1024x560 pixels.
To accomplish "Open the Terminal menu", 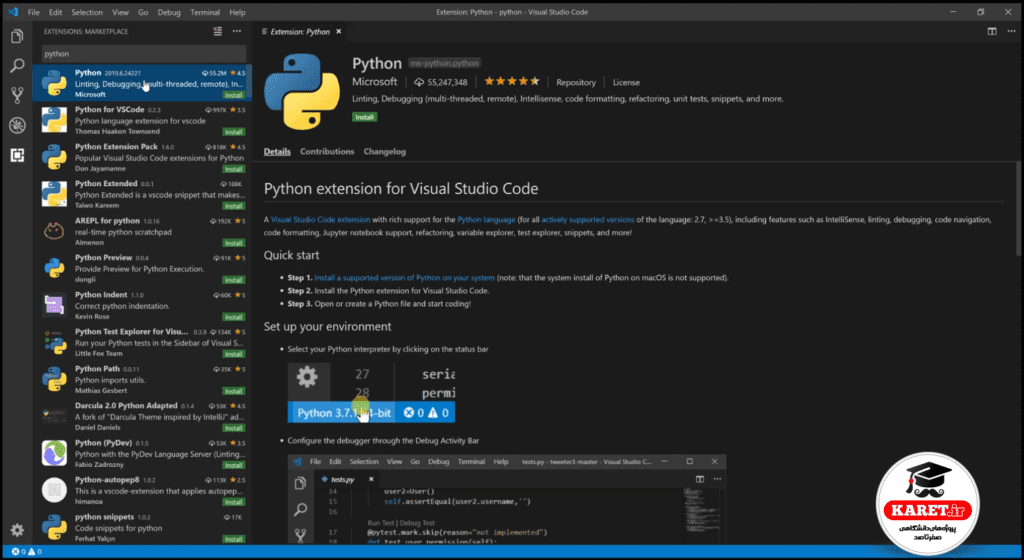I will (x=205, y=12).
